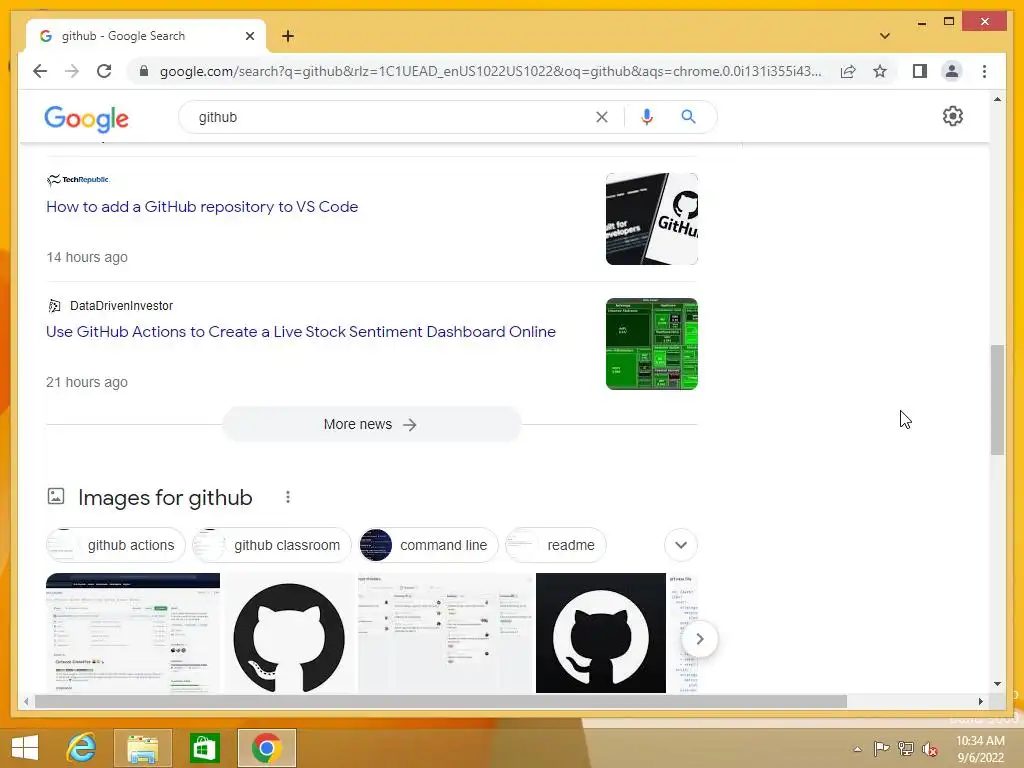Open the repository screenshot image thumbnail
The height and width of the screenshot is (768, 1024).
point(133,633)
